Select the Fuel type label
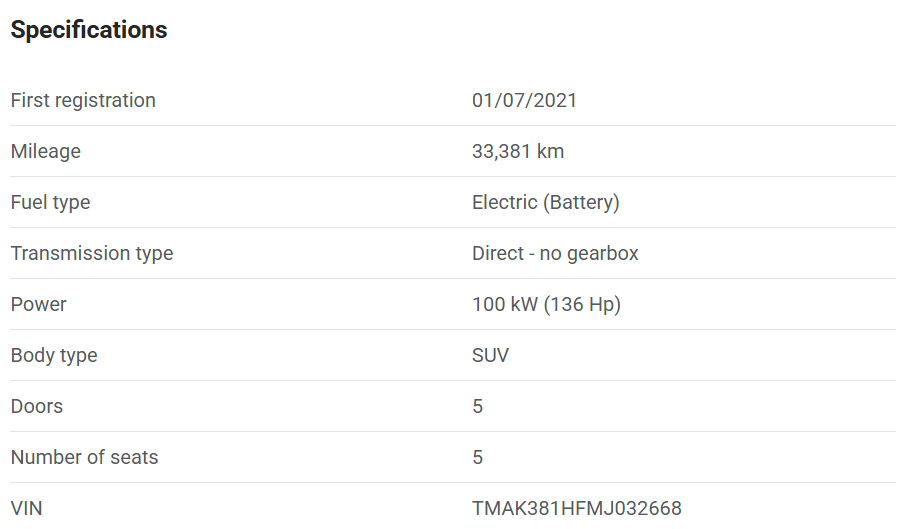904x529 pixels. [50, 202]
